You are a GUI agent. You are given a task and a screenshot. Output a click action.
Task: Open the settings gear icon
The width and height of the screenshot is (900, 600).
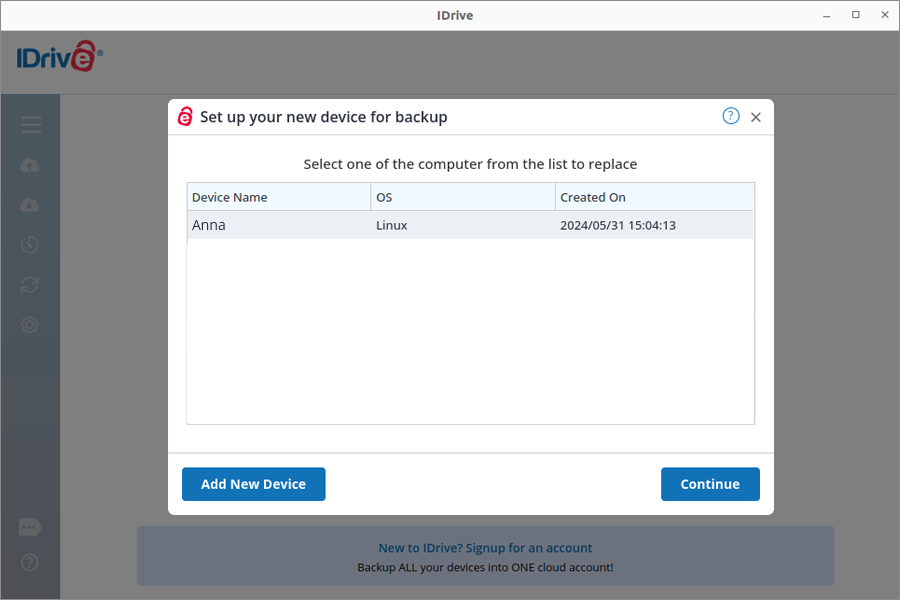(30, 325)
